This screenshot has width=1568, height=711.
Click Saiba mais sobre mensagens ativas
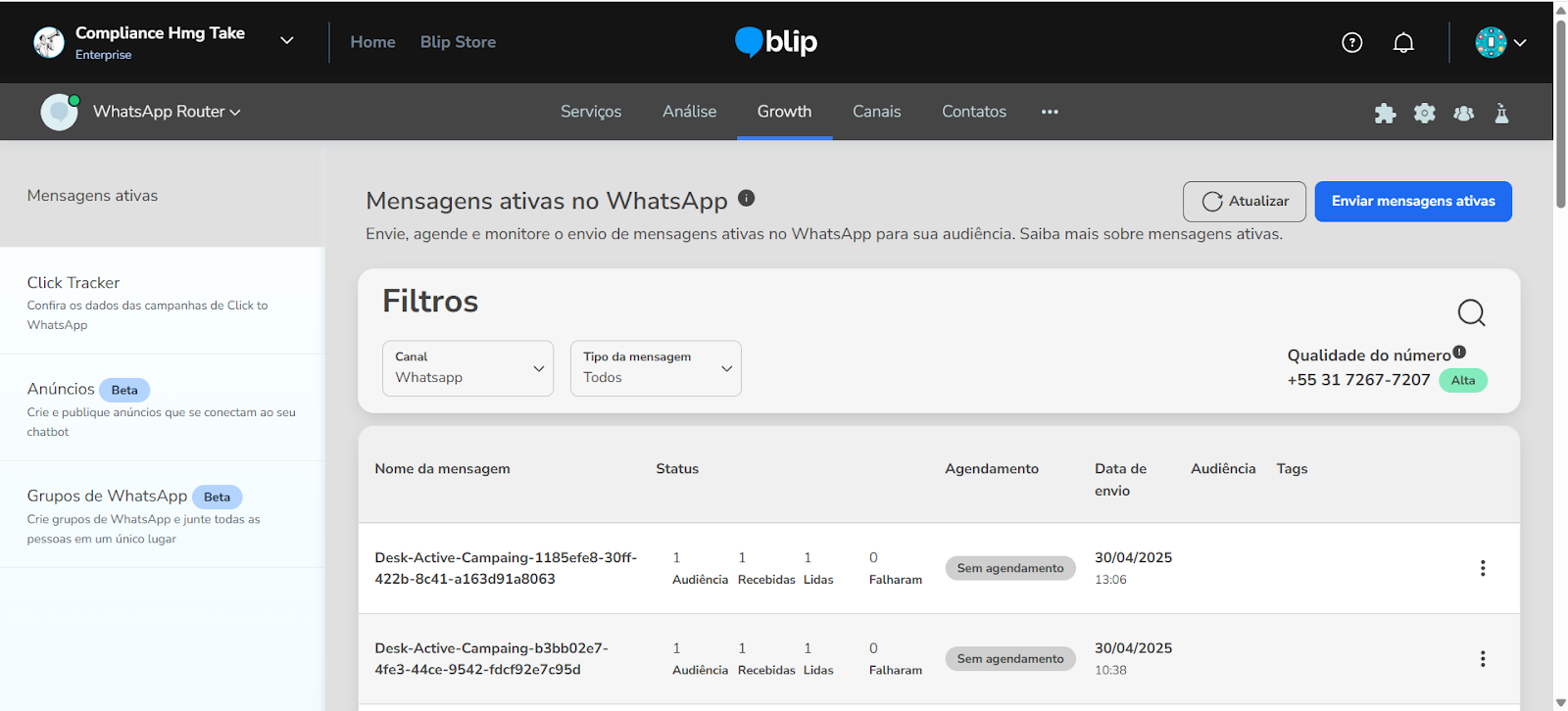(1151, 234)
